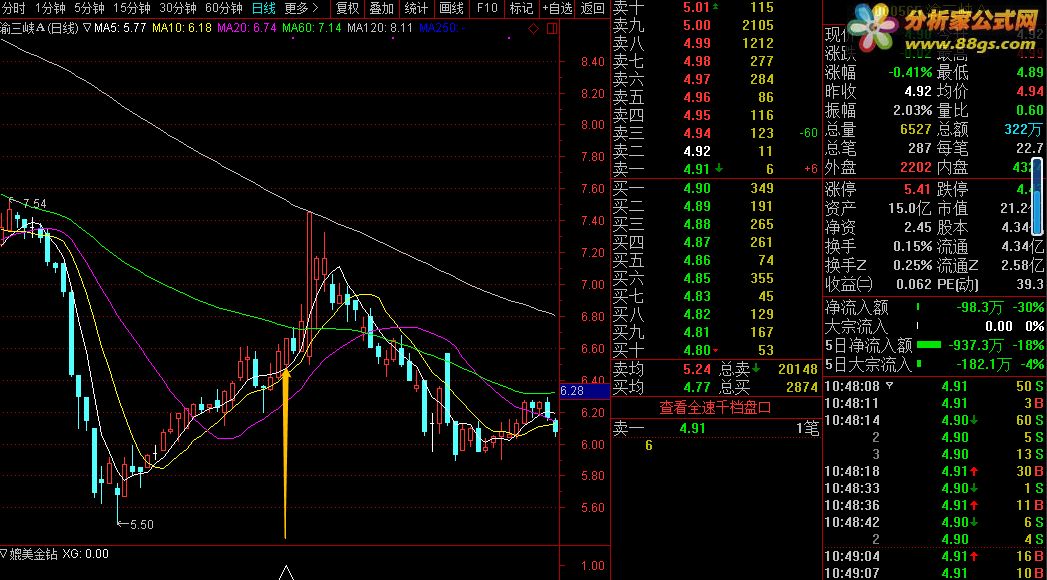1047x580 pixels.
Task: Click the green MA60: 7.14 label
Action: click(x=311, y=28)
